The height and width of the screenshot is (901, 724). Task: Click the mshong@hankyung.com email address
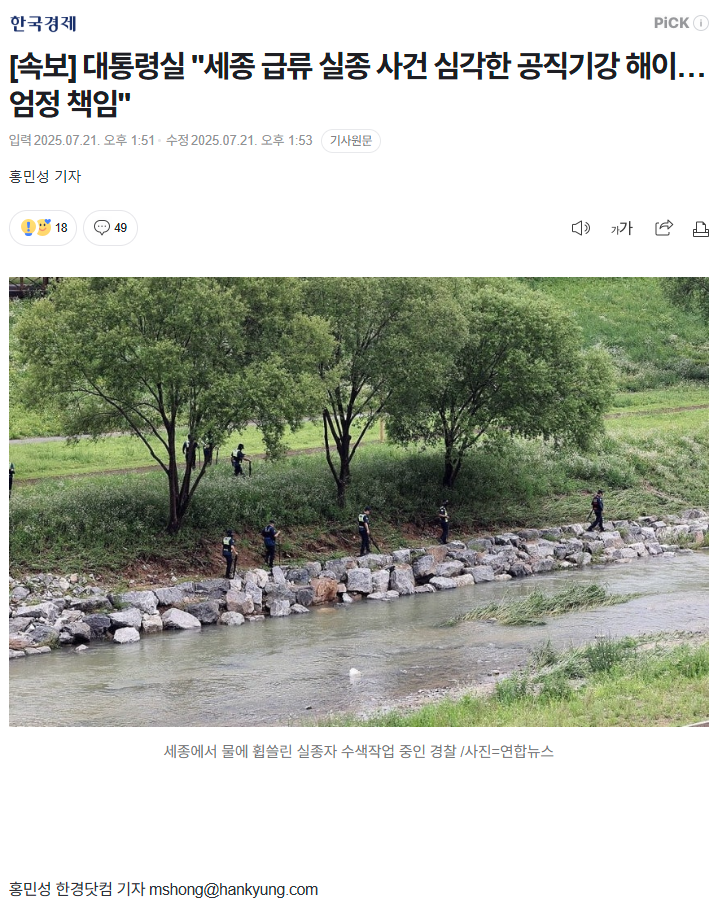233,890
